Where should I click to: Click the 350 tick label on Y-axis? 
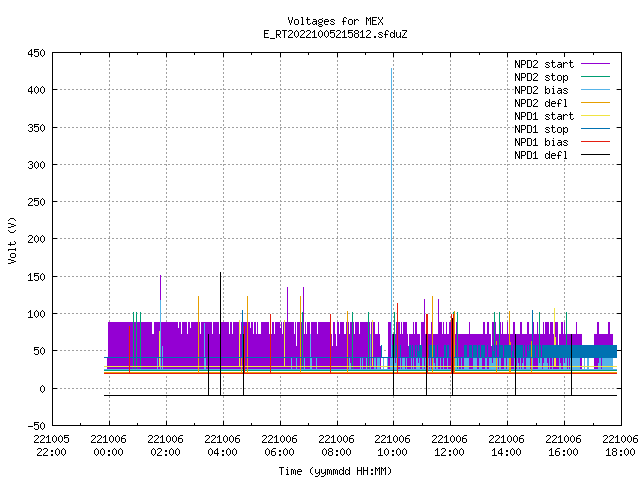[36, 128]
